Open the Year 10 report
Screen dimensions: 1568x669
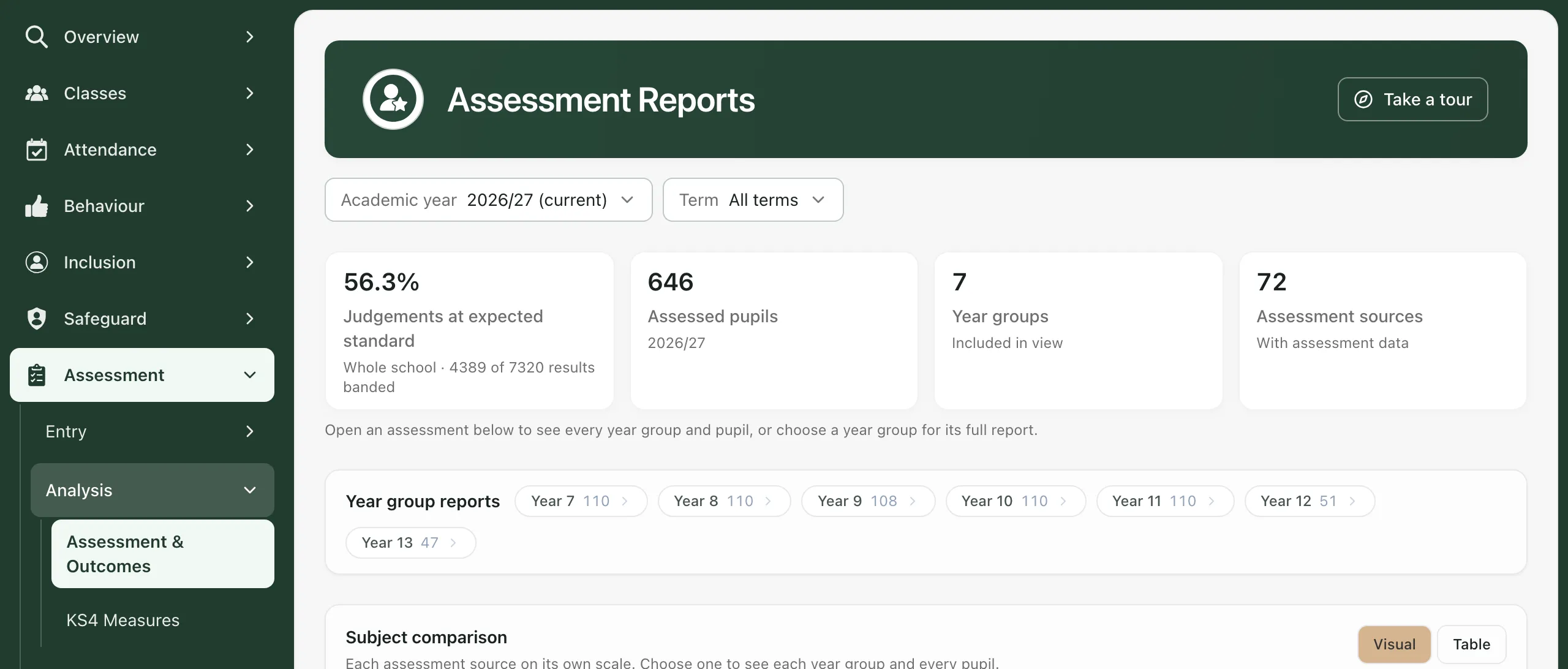[x=1016, y=501]
